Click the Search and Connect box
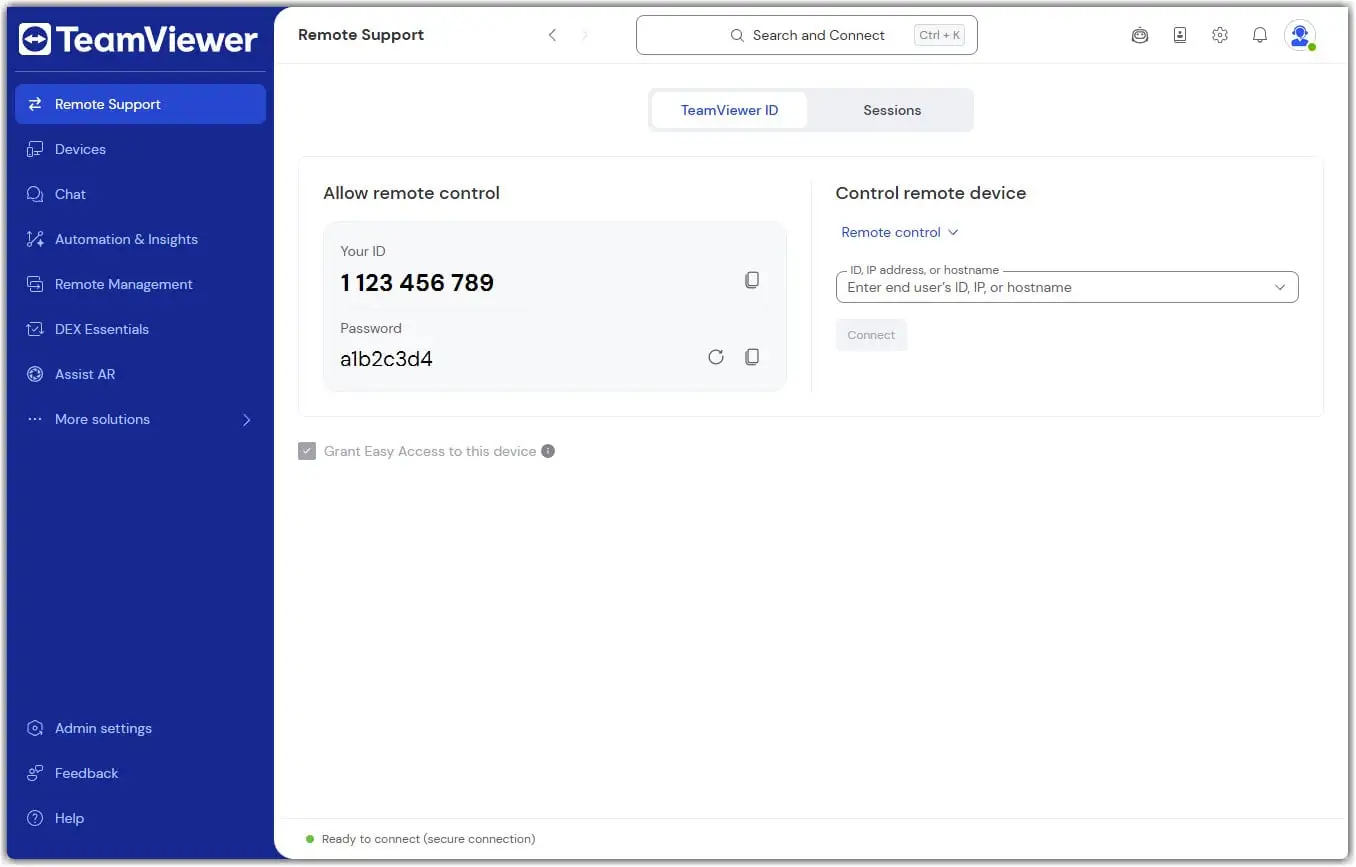The image size is (1356, 867). click(807, 35)
